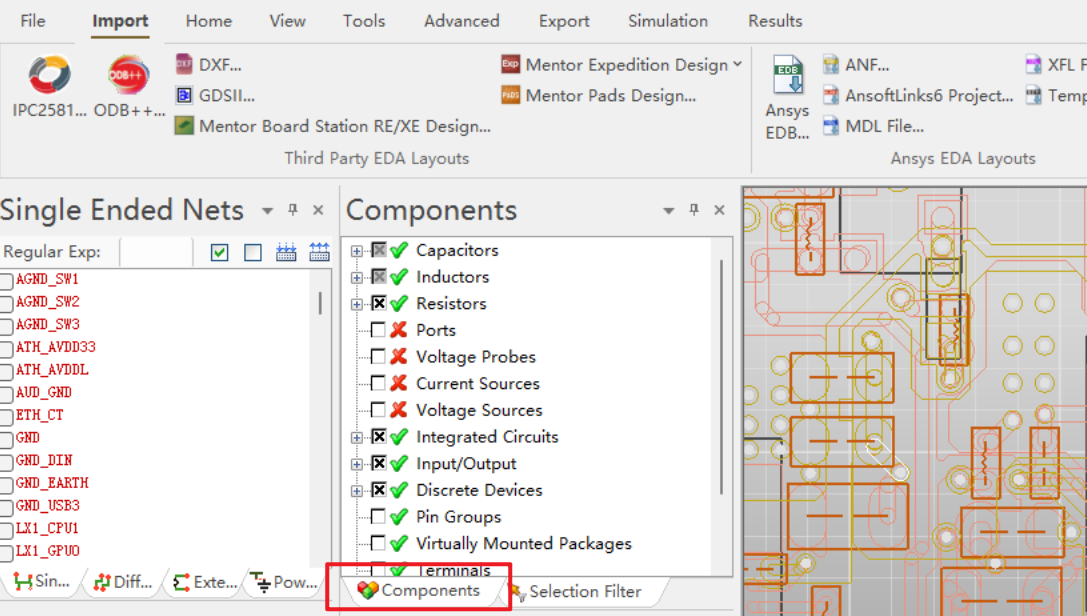Expand the Resistors tree node
This screenshot has height=616, width=1087.
pos(356,304)
